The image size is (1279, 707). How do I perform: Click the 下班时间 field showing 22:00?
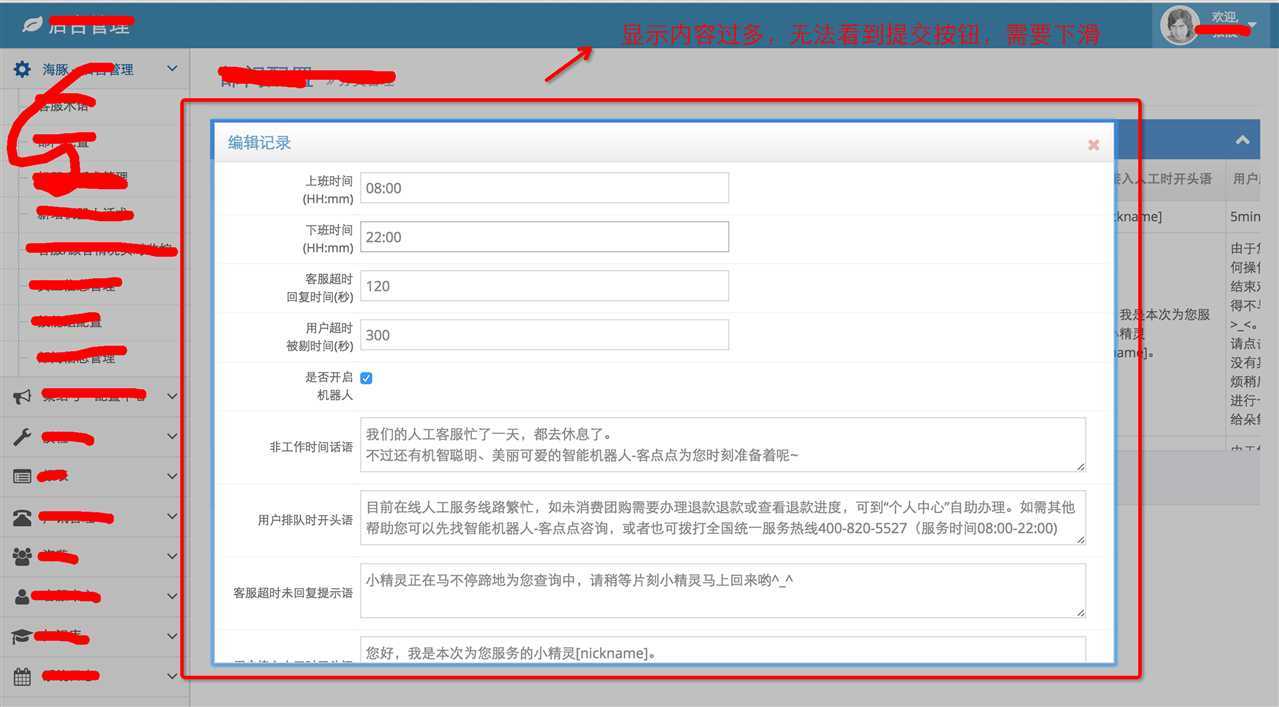point(544,237)
